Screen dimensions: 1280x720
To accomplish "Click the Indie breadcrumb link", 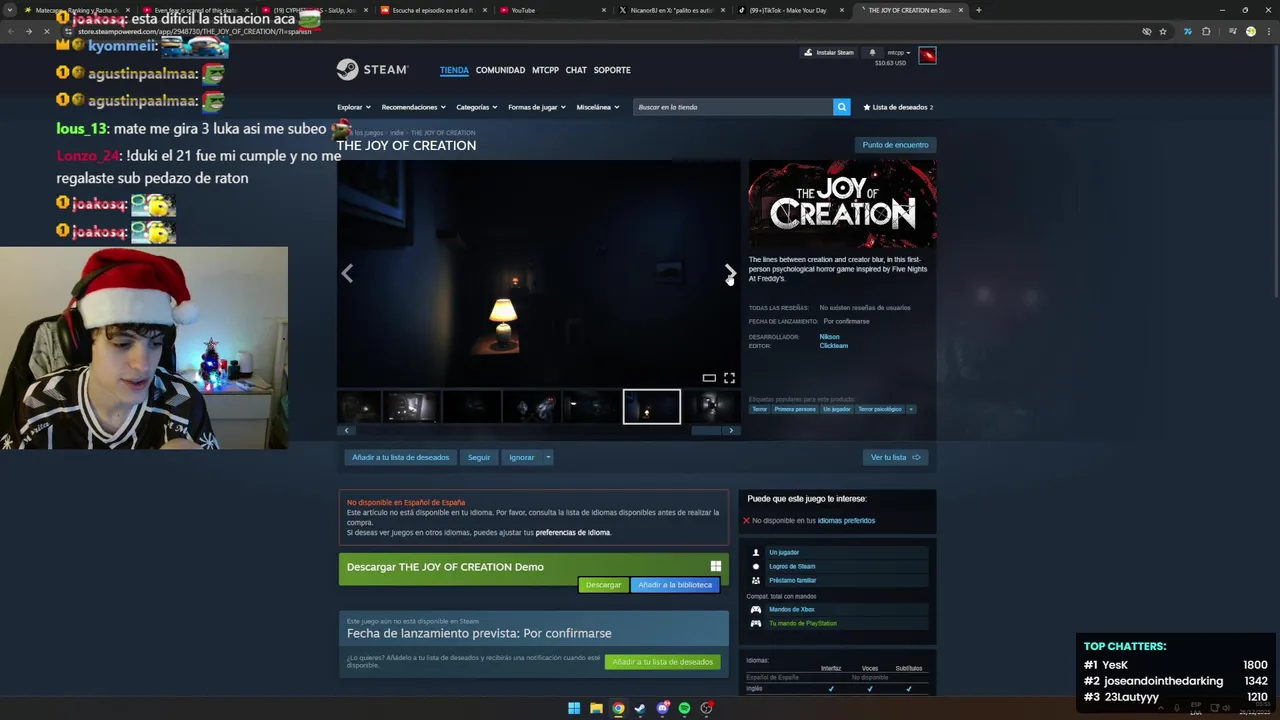I will click(397, 133).
